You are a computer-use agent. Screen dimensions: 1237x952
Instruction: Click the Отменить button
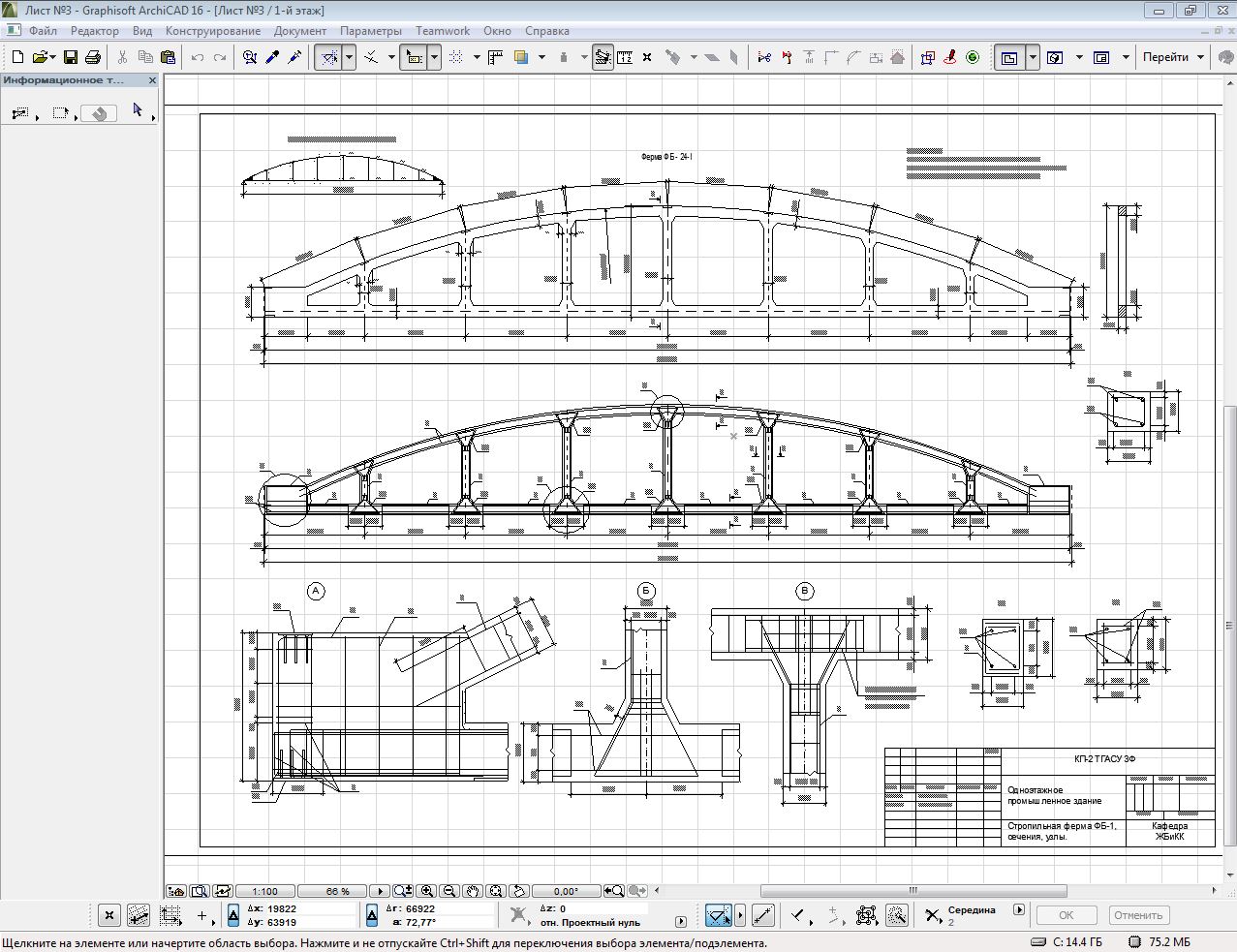pos(1137,914)
